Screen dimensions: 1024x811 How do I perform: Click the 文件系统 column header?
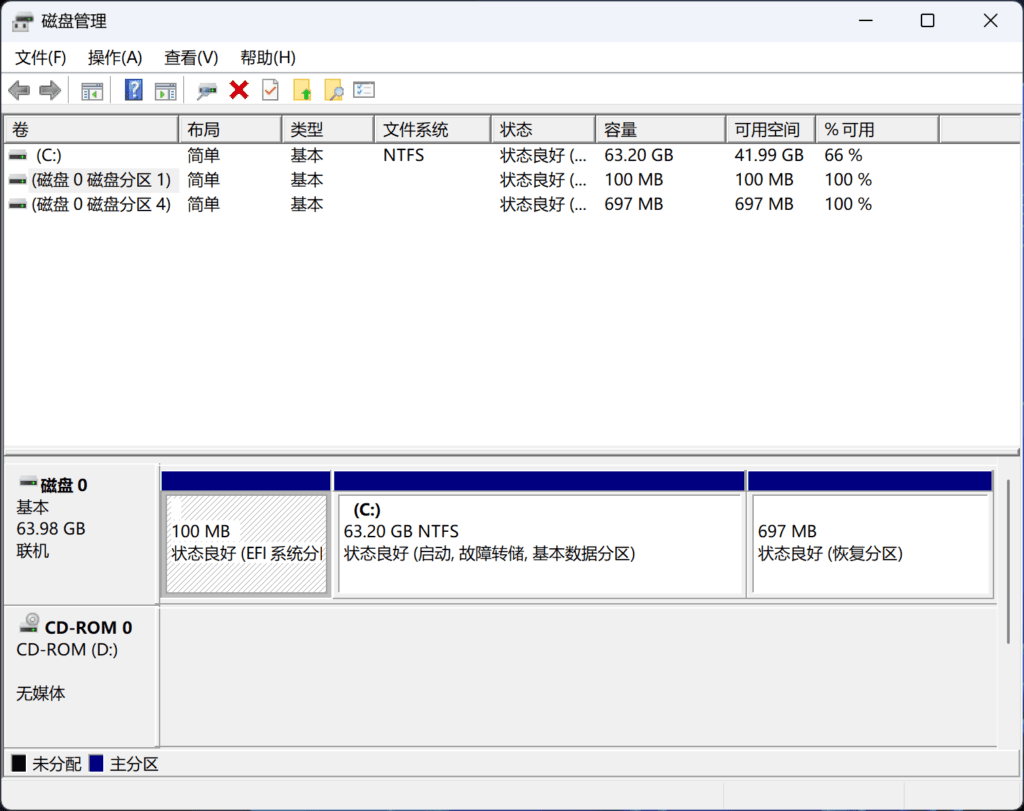pyautogui.click(x=432, y=130)
